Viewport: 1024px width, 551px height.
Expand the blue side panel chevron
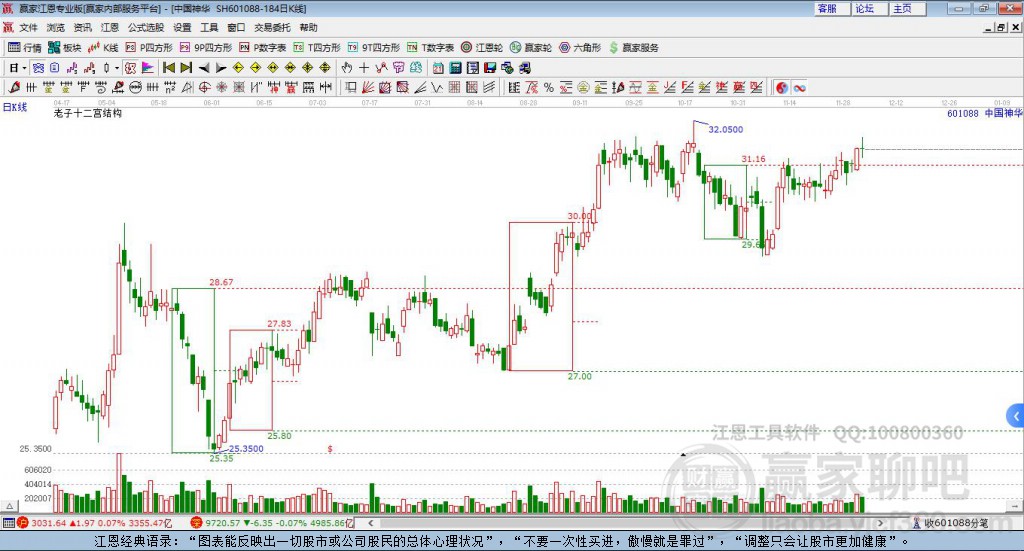click(1016, 416)
